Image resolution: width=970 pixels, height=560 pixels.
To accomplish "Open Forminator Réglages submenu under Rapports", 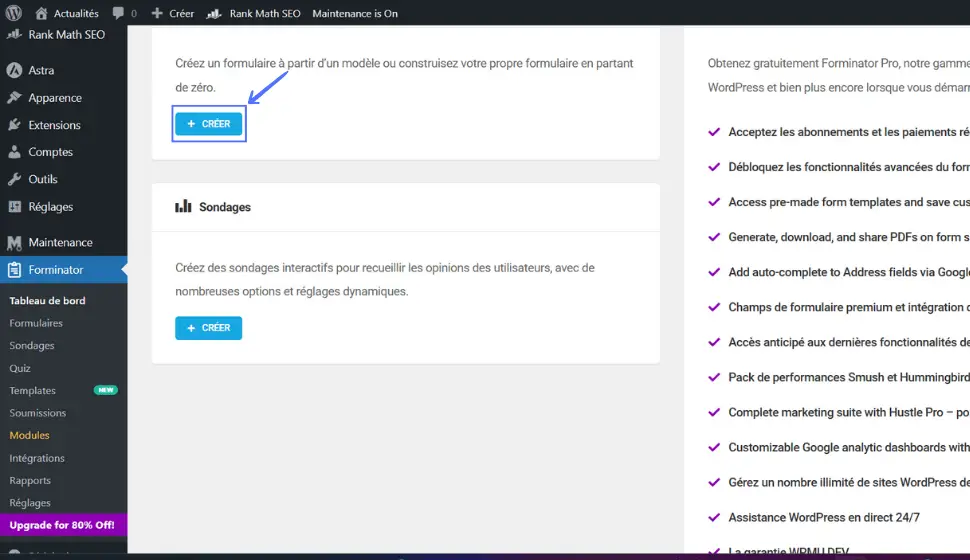I will click(30, 502).
